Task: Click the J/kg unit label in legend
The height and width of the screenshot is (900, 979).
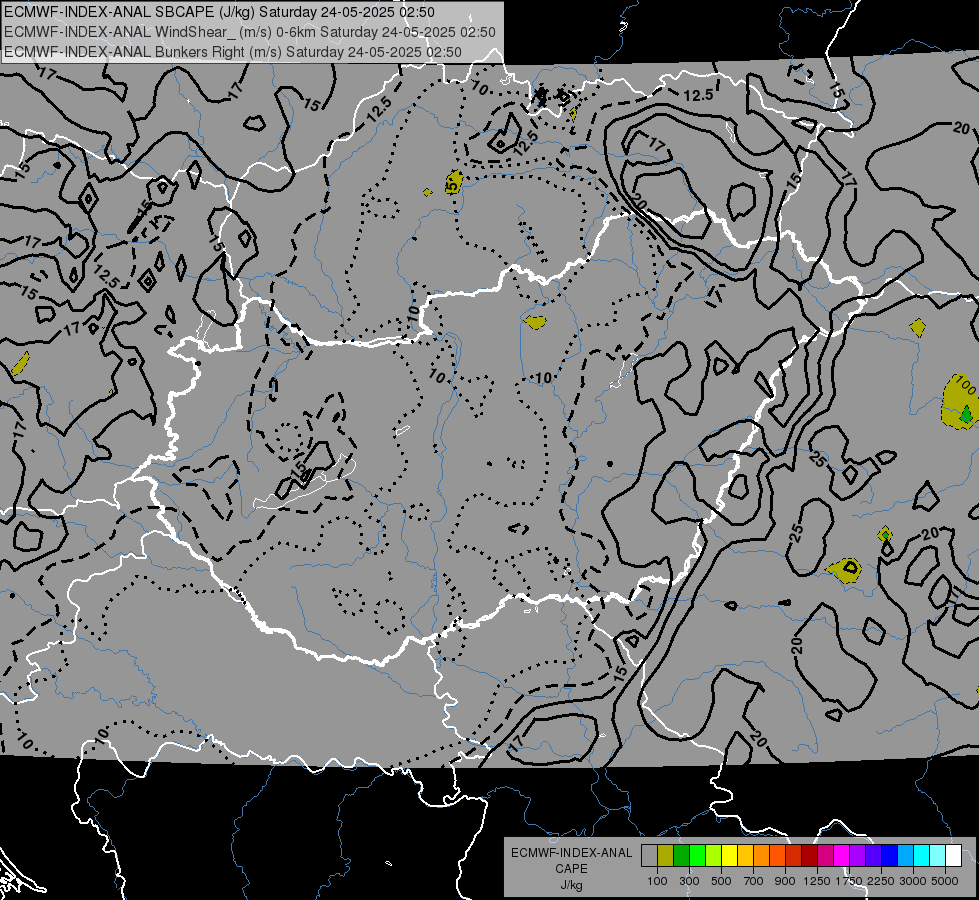Action: point(571,885)
